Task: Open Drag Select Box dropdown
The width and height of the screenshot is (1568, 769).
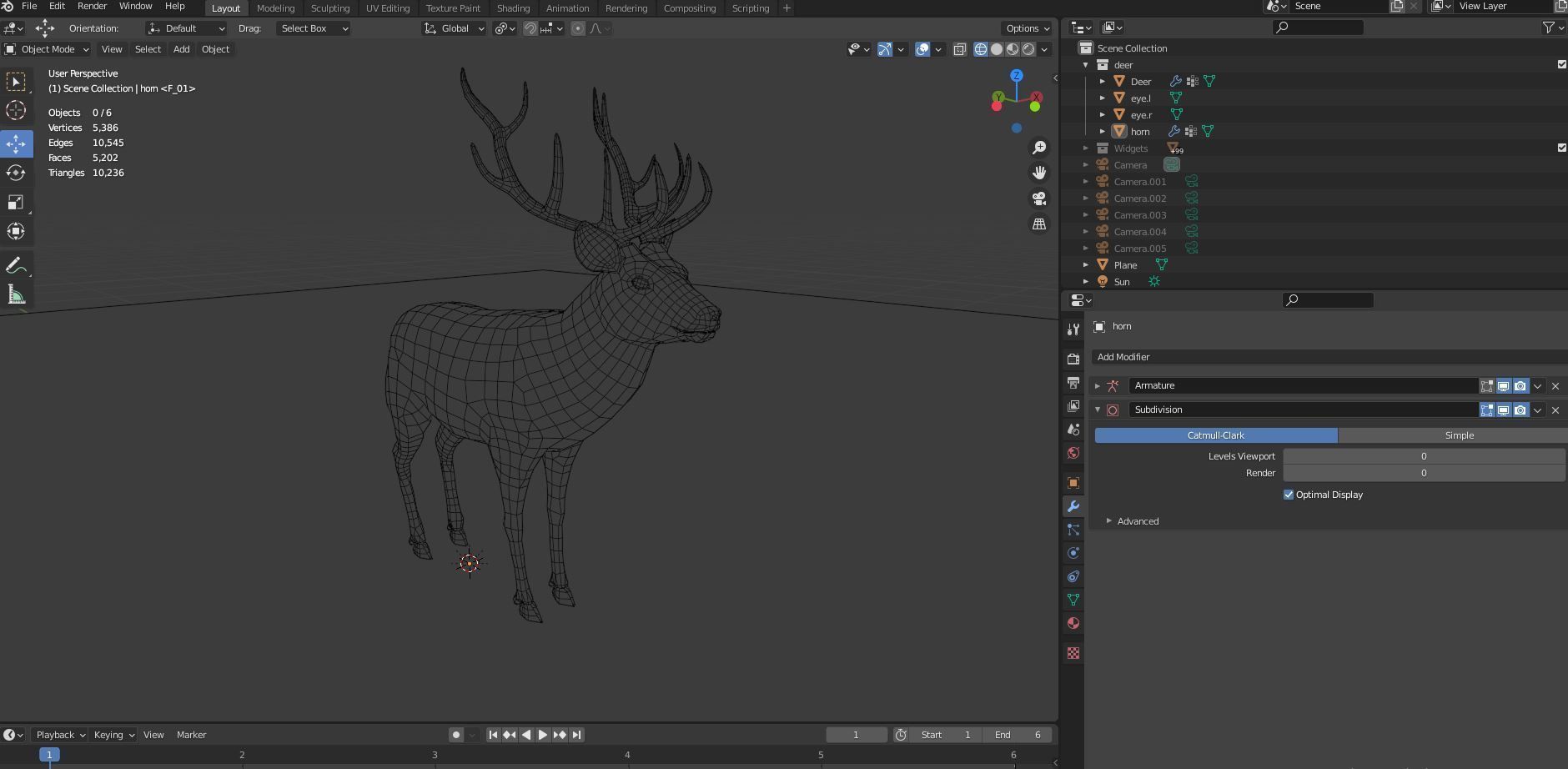Action: (x=313, y=28)
